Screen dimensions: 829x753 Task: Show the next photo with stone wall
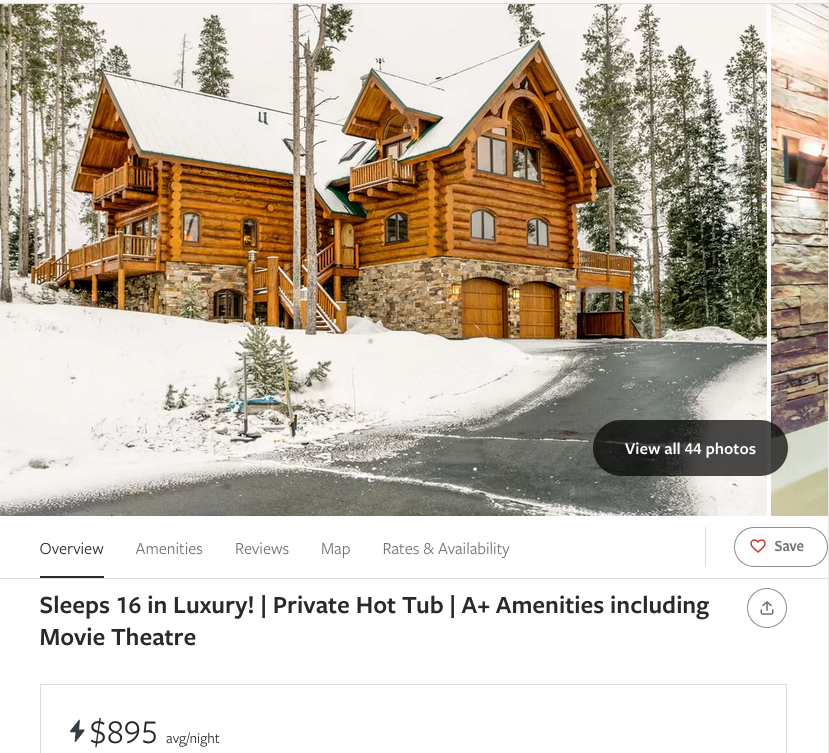click(x=800, y=259)
